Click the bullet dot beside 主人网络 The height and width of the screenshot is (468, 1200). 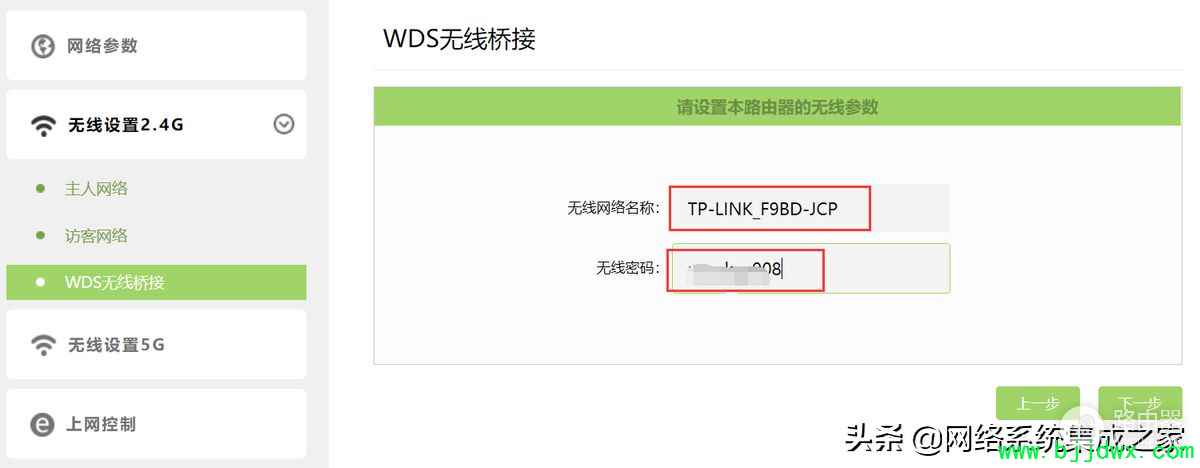(x=40, y=188)
